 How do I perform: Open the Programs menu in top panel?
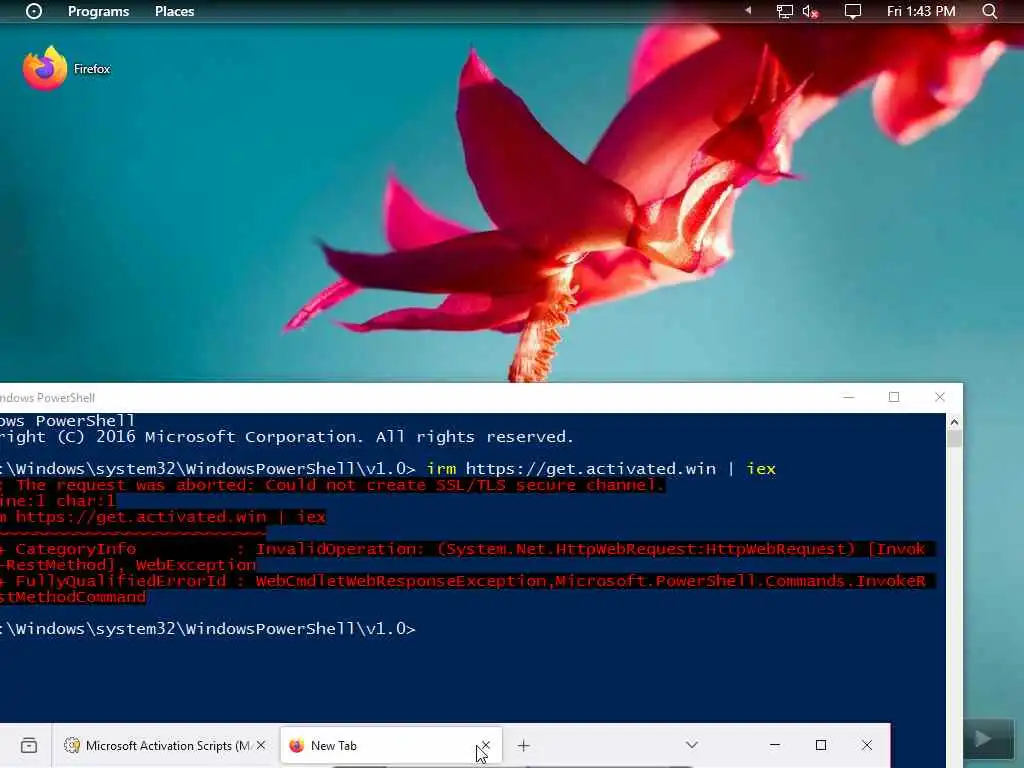click(99, 11)
